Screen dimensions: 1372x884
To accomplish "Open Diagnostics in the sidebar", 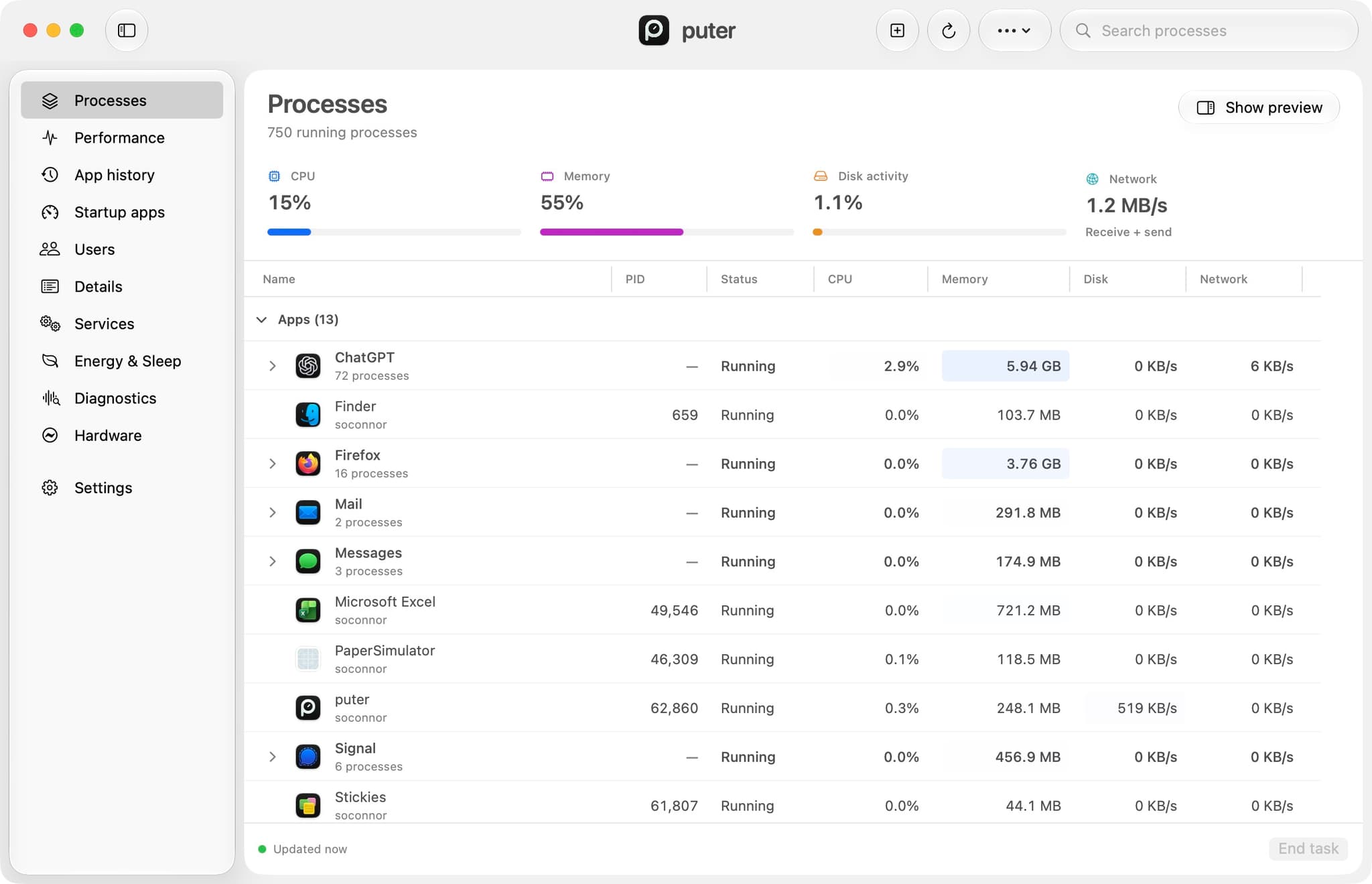I will (x=122, y=398).
